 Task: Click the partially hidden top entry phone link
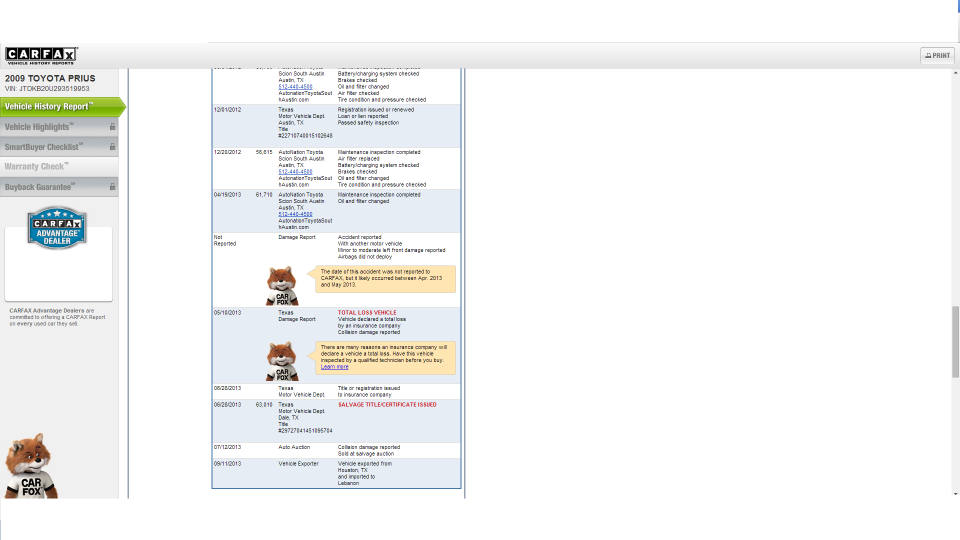(x=295, y=87)
